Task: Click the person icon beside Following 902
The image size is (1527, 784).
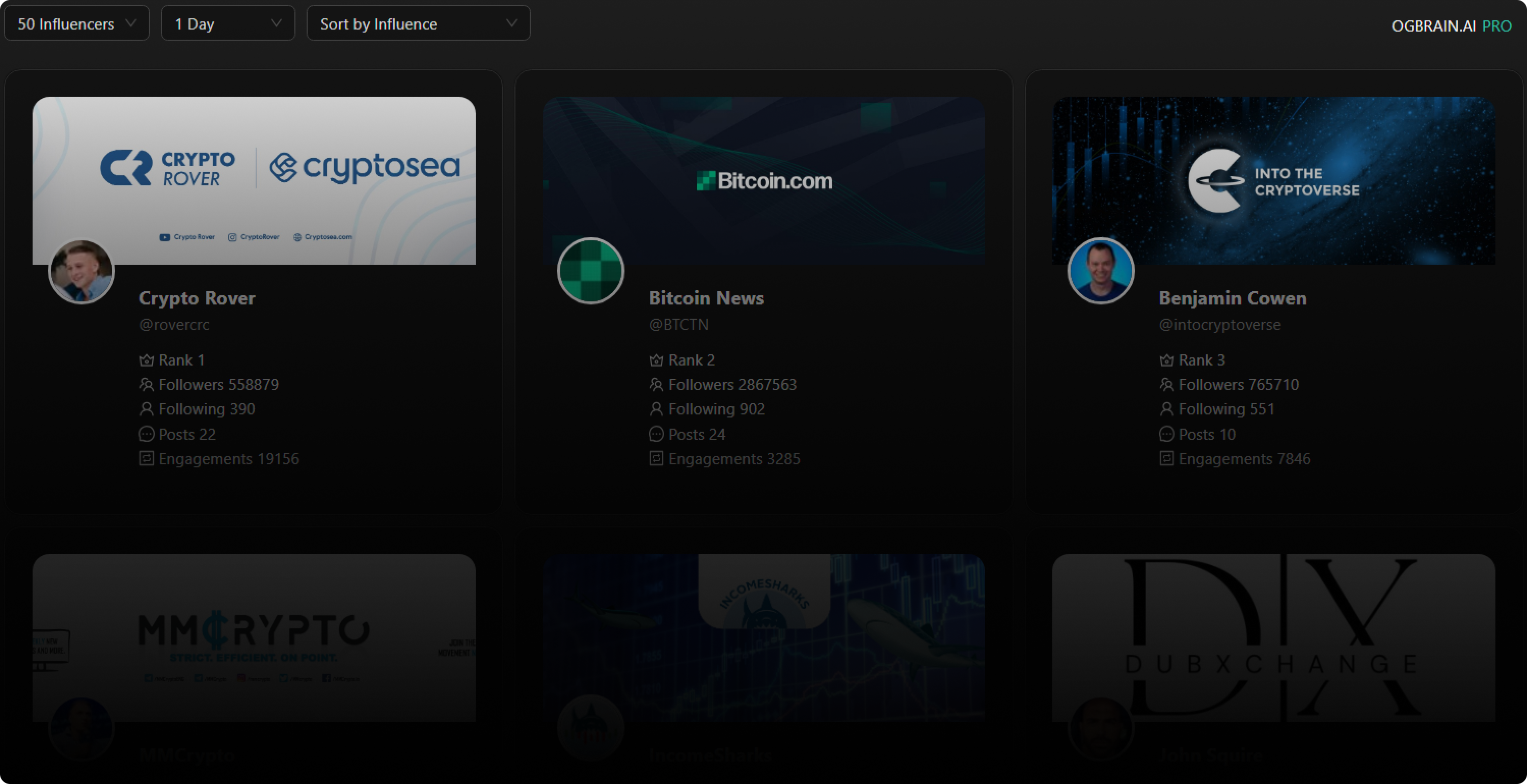Action: tap(656, 409)
